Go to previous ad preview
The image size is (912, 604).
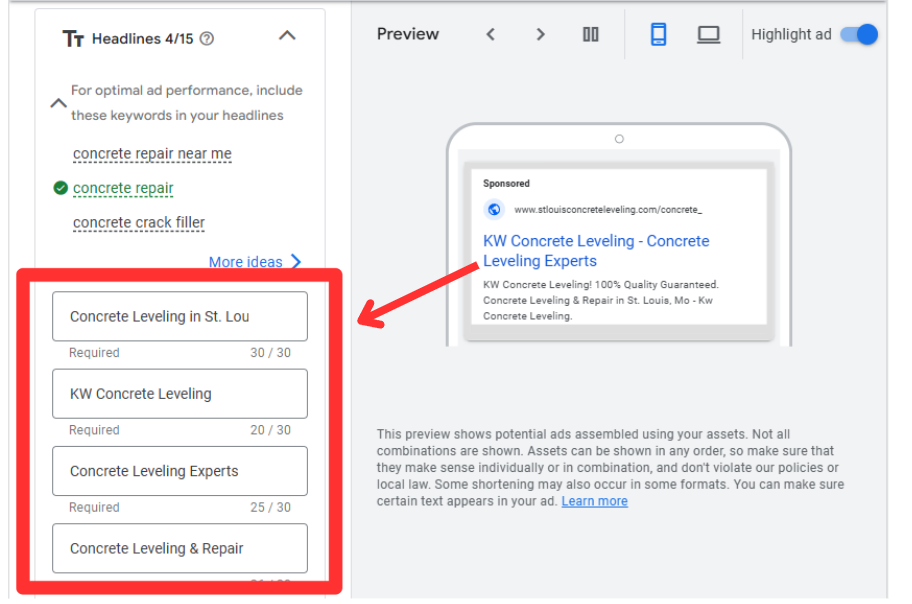(491, 34)
